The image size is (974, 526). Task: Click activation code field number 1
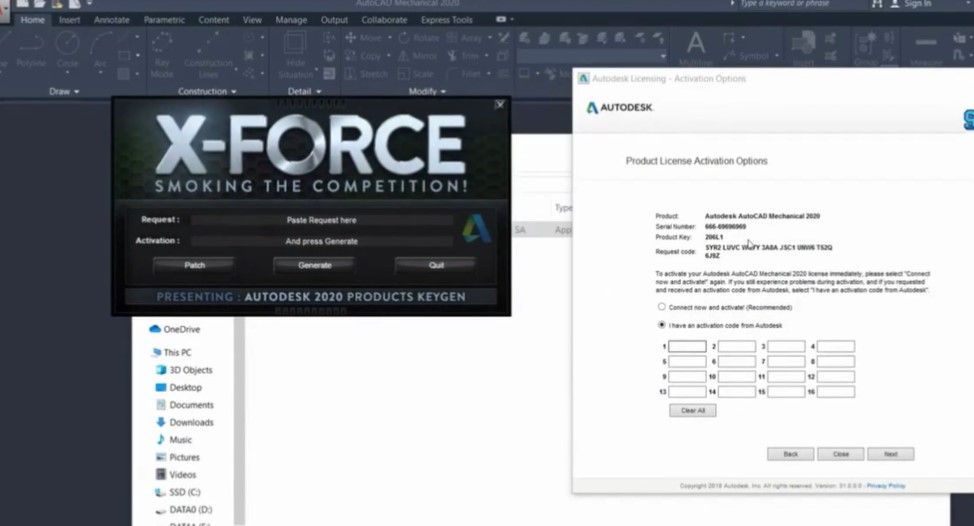[687, 346]
